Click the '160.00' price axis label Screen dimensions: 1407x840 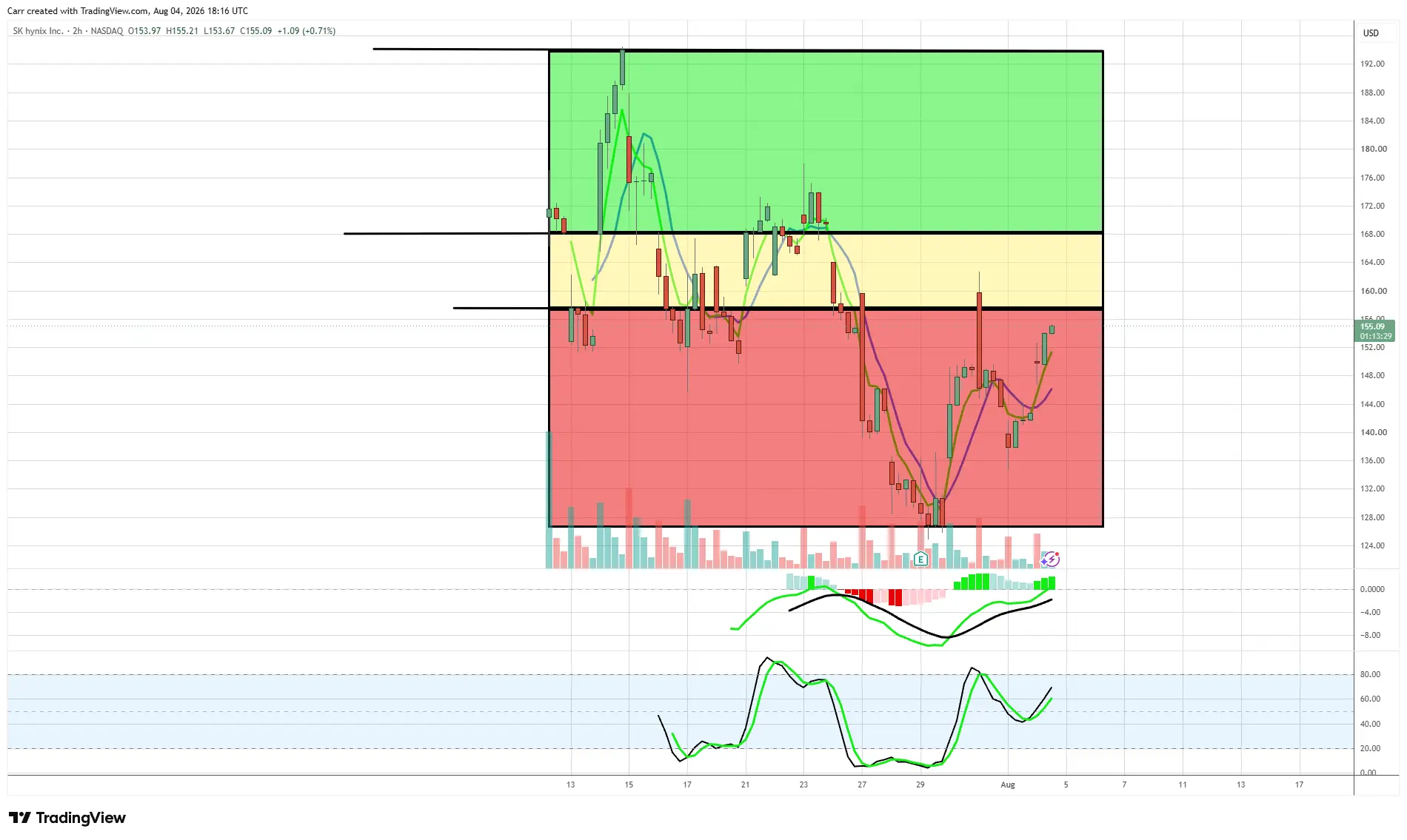click(1372, 291)
